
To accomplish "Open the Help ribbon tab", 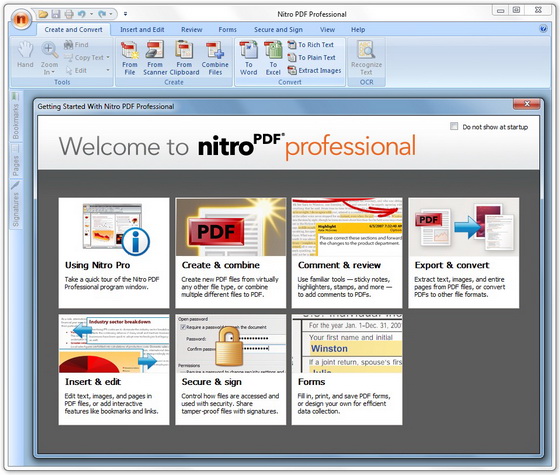I will (358, 30).
